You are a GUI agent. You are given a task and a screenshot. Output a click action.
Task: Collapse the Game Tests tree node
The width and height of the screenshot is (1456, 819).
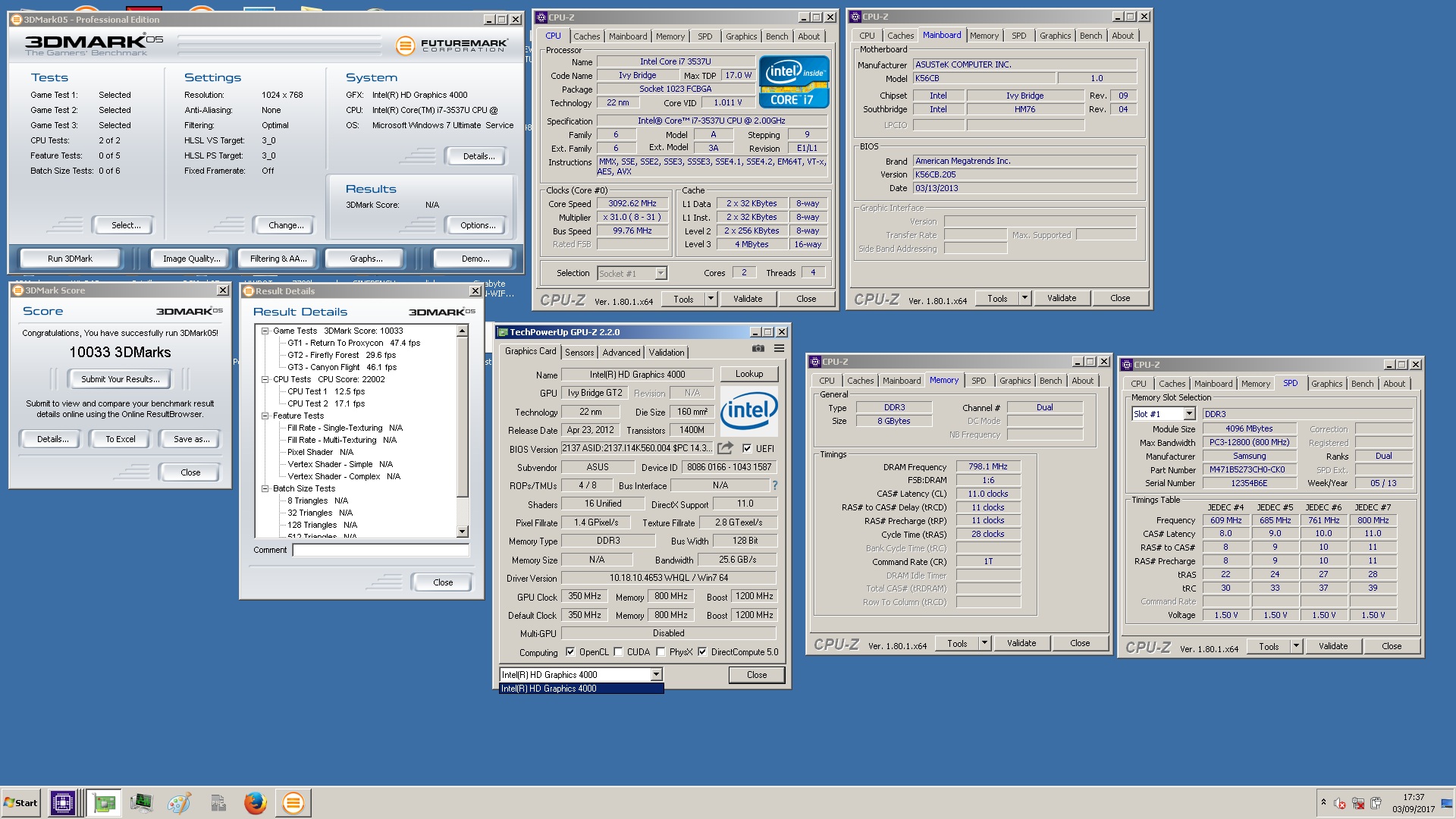265,331
